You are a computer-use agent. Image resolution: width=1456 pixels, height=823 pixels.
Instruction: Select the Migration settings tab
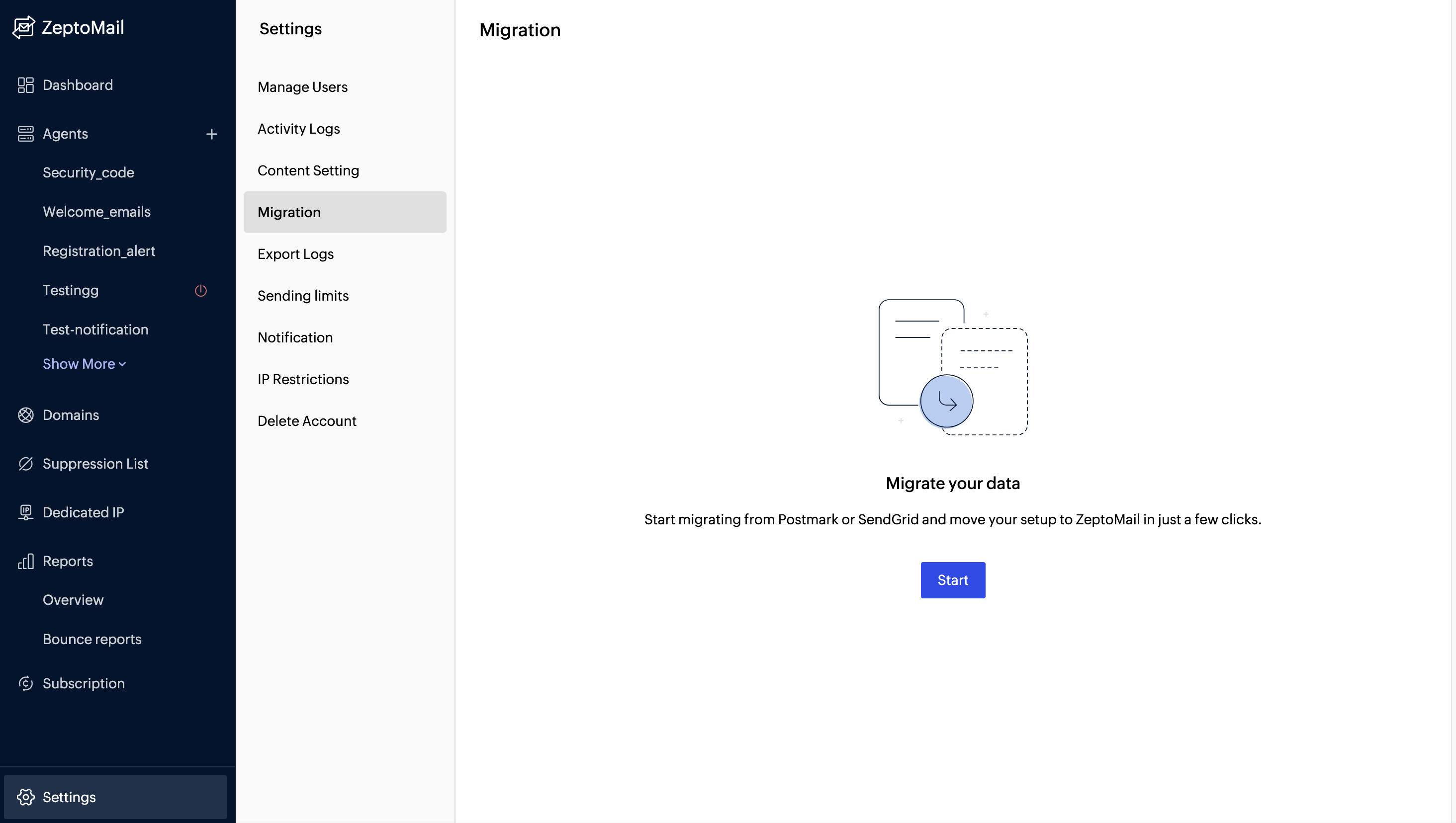(x=289, y=212)
